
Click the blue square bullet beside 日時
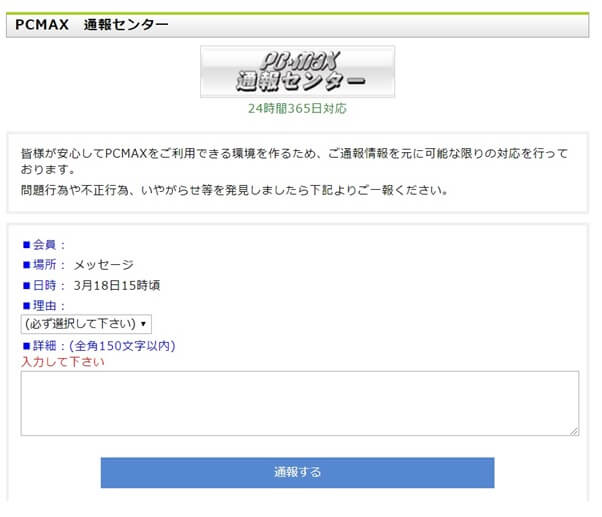26,285
